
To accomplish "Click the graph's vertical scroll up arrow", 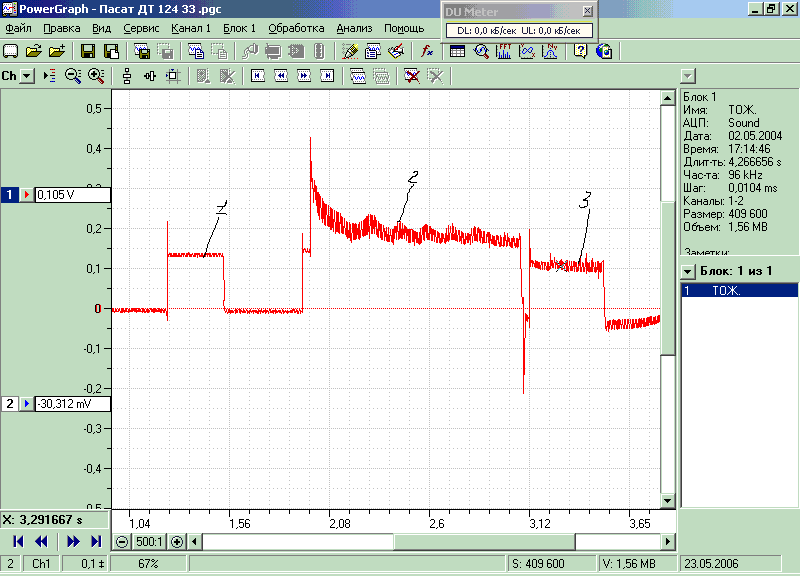I will point(668,97).
